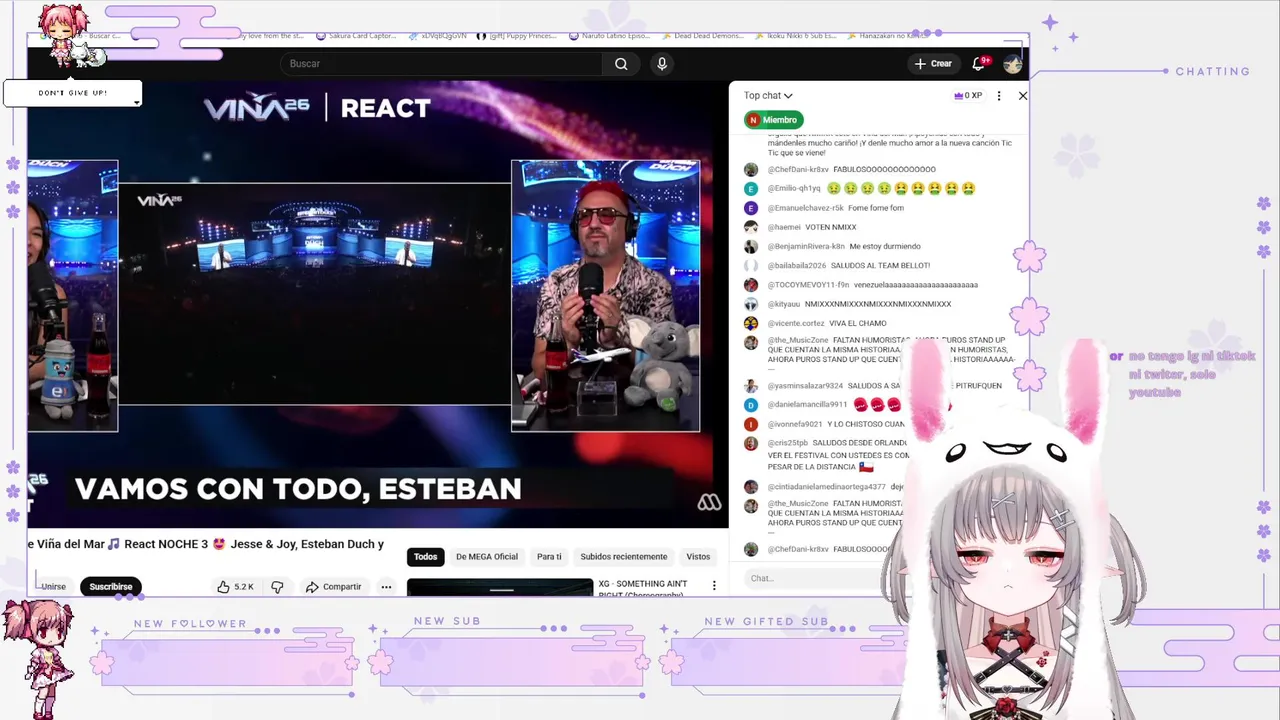Close the live chat panel
Screen dimensions: 1280x720
tap(1022, 96)
